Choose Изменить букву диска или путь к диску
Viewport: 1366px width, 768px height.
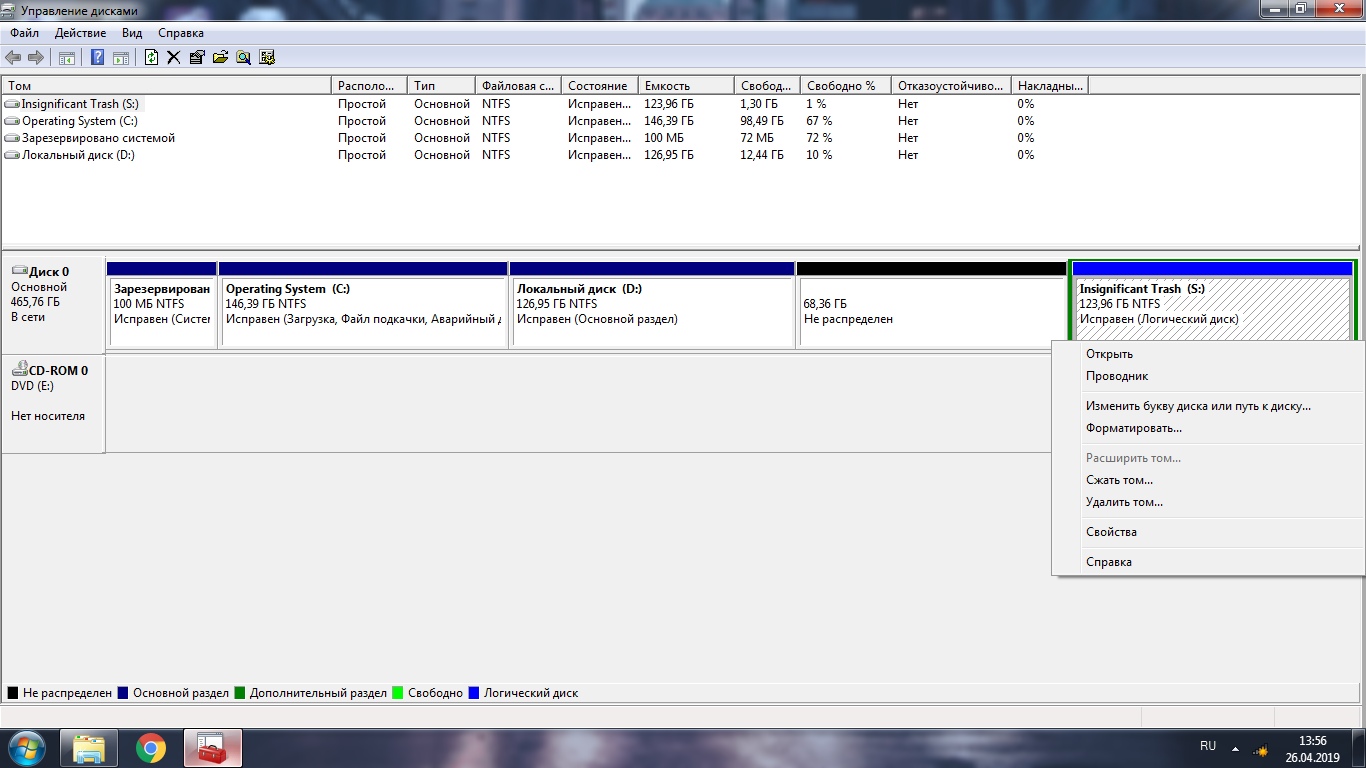point(1208,406)
